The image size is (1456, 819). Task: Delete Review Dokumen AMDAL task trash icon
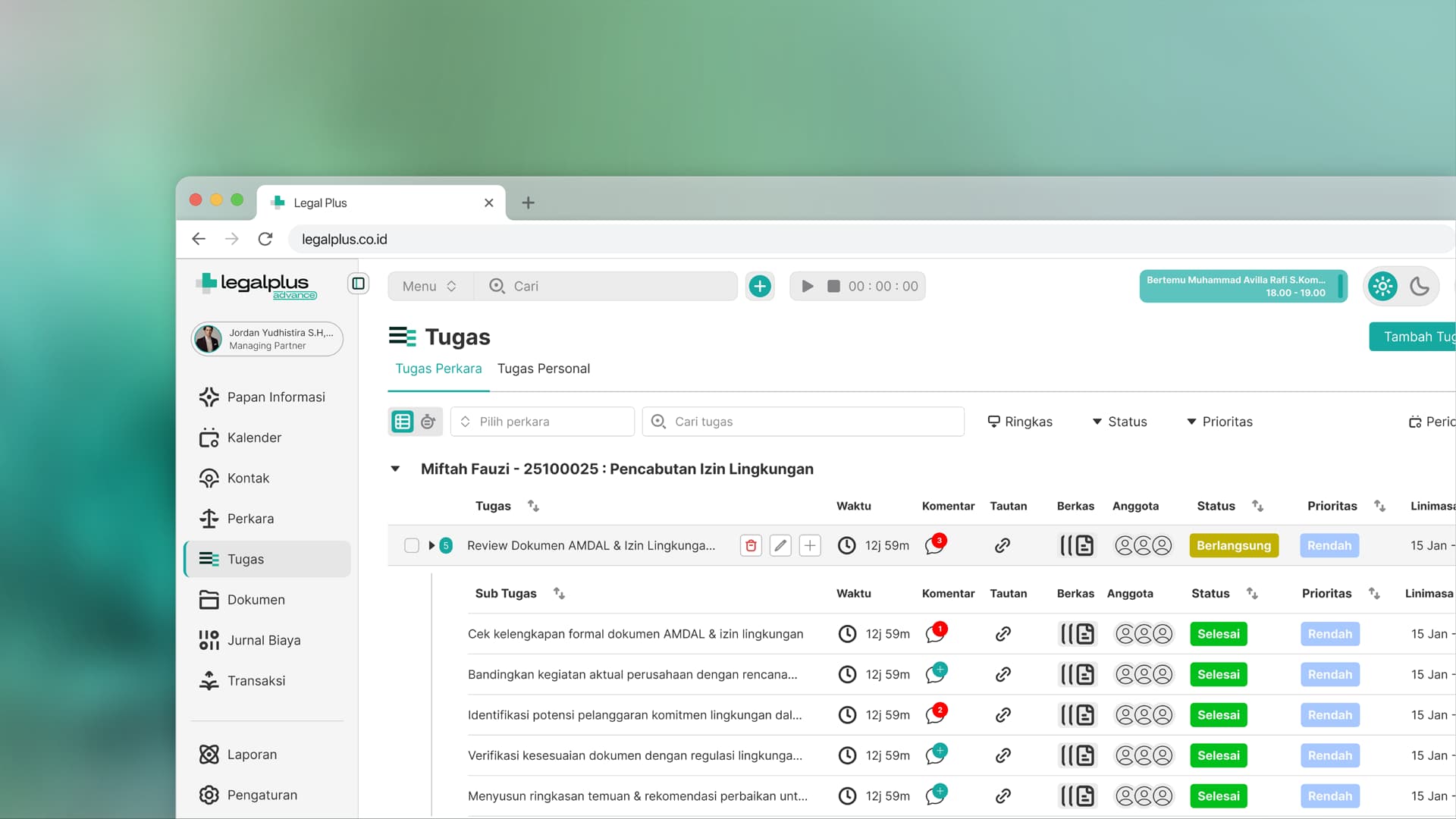tap(751, 545)
